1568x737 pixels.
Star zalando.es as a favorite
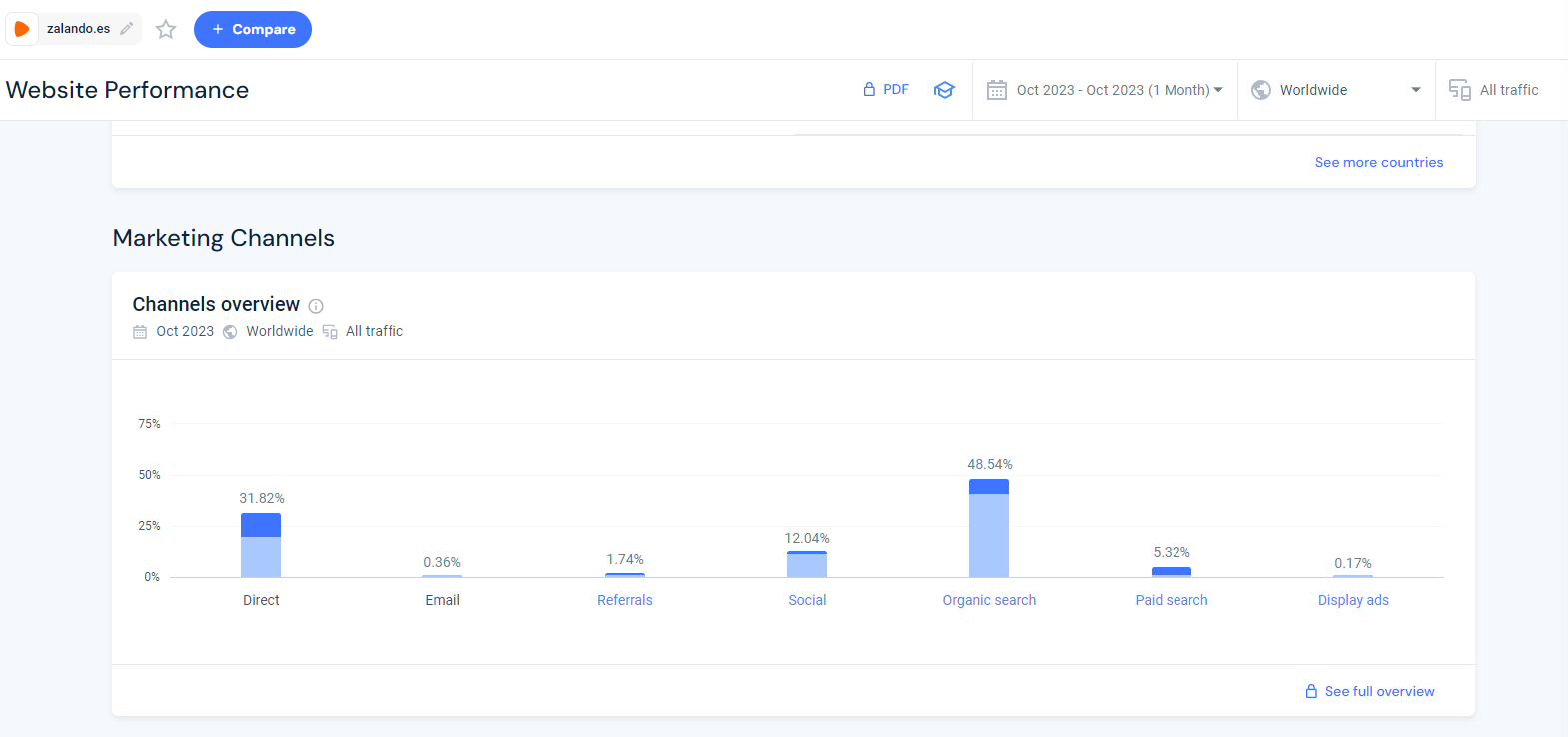(166, 30)
